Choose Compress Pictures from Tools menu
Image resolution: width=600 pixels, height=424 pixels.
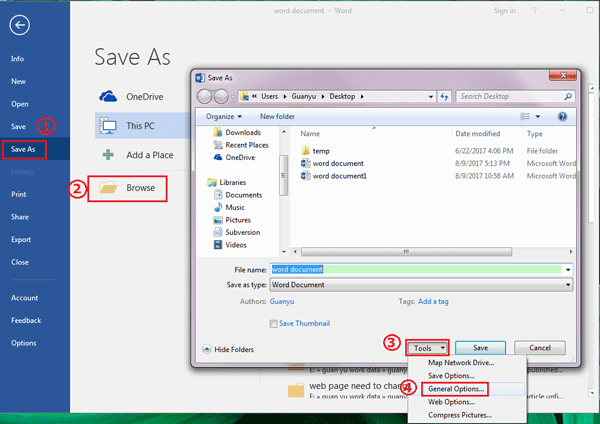click(460, 415)
